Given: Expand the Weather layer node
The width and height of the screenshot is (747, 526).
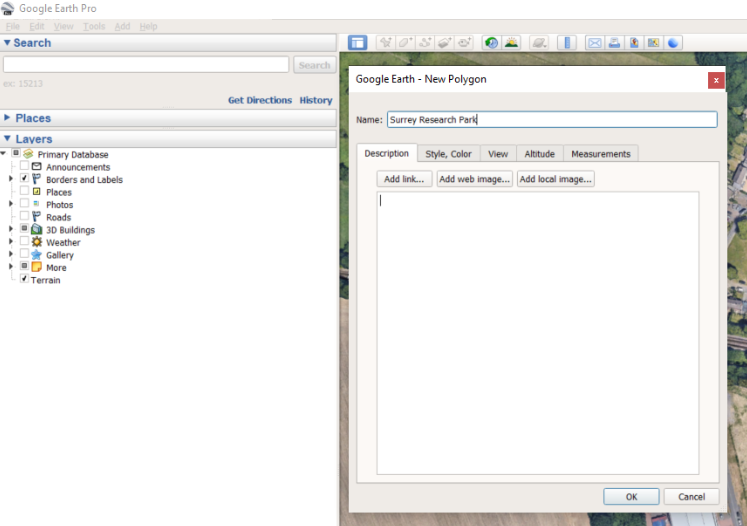Looking at the screenshot, I should click(x=11, y=242).
